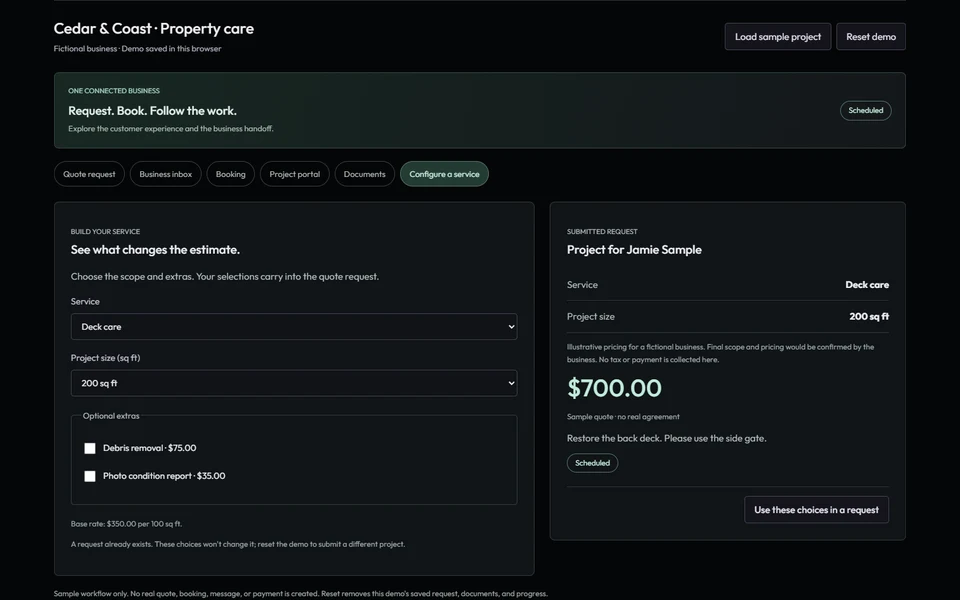Viewport: 960px width, 600px height.
Task: Click the Sample workflow only footer text
Action: (x=300, y=593)
